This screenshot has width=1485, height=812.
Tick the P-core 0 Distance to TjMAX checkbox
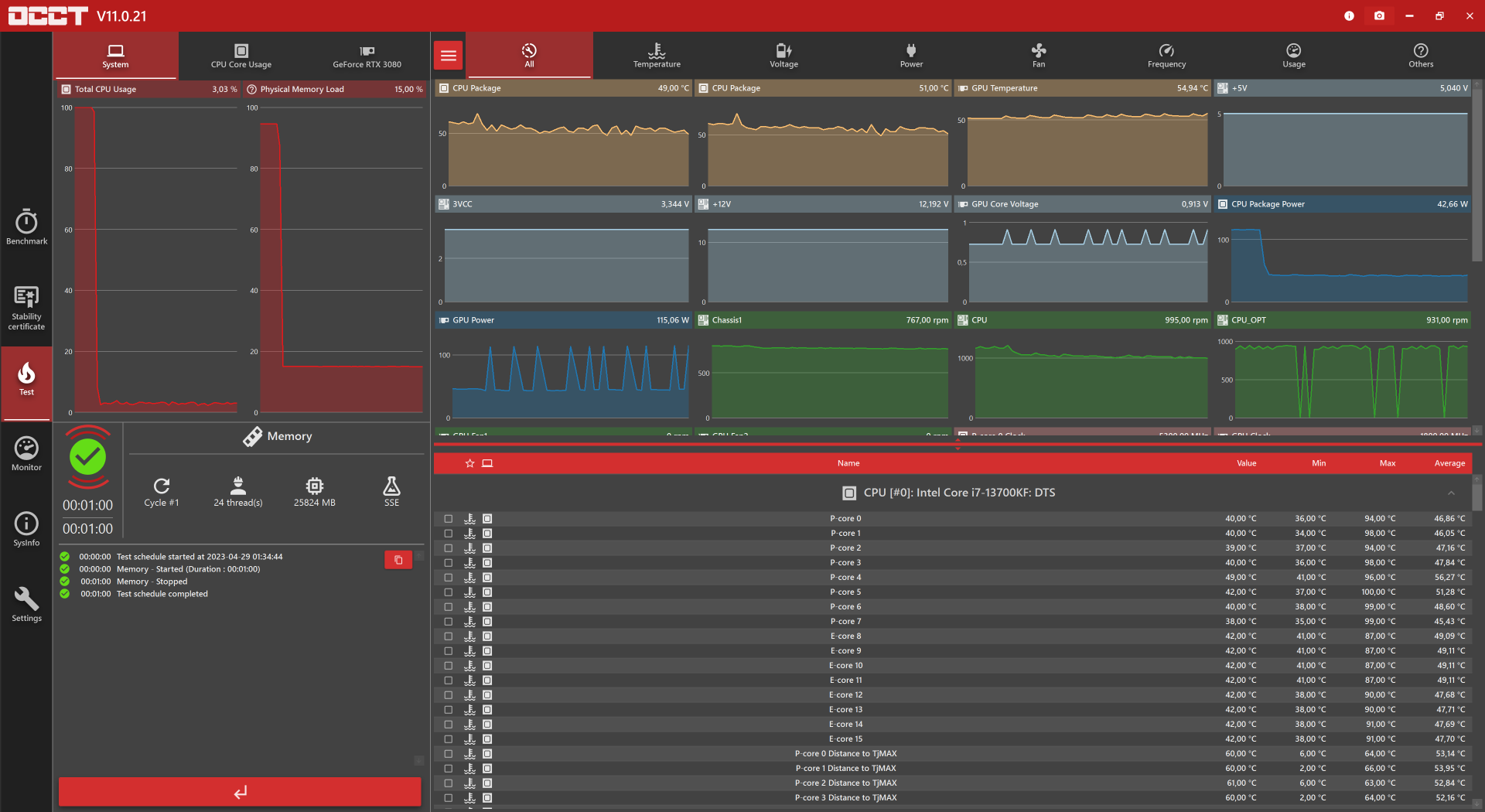(449, 754)
